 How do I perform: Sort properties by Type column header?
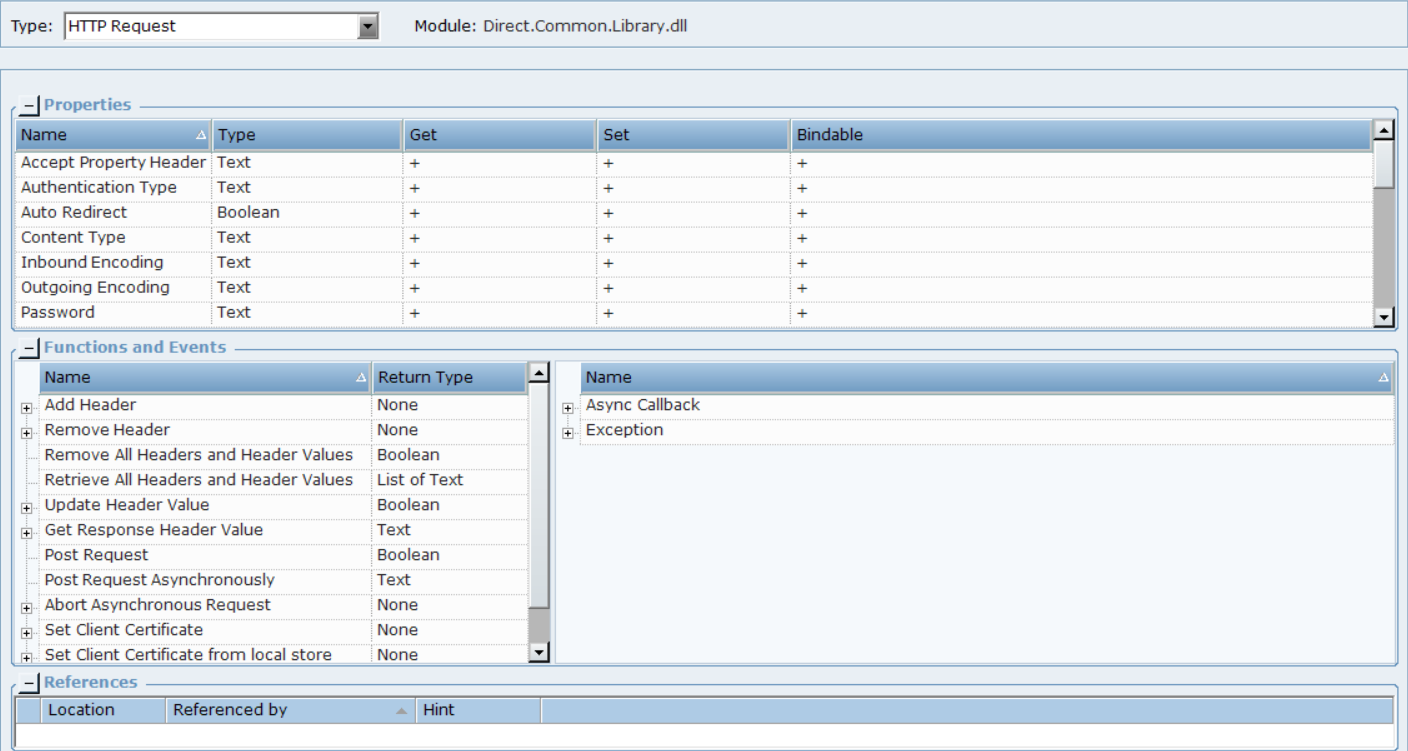click(x=307, y=134)
